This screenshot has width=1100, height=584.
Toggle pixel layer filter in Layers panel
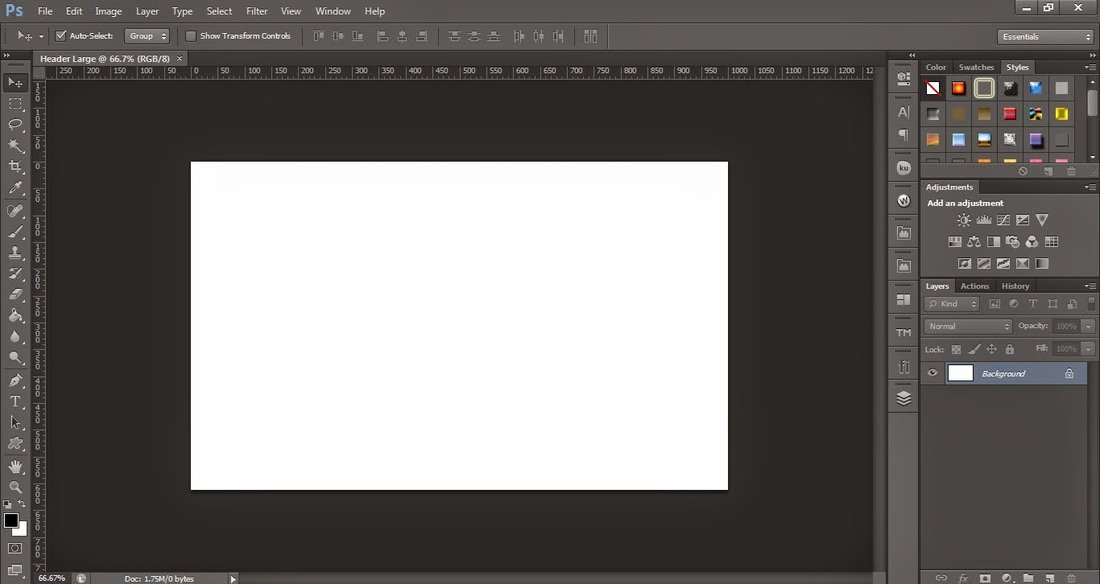[995, 304]
